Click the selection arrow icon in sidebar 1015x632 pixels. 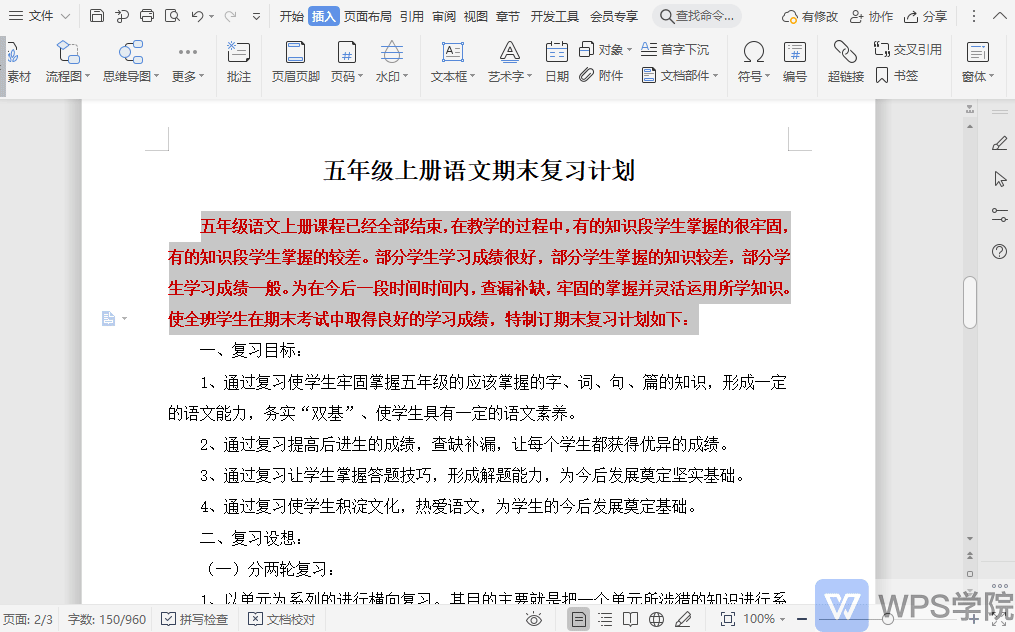pos(999,179)
